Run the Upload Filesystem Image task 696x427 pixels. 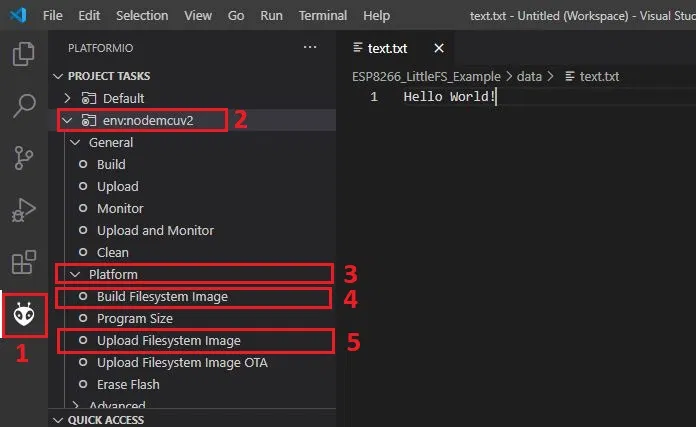(x=168, y=340)
